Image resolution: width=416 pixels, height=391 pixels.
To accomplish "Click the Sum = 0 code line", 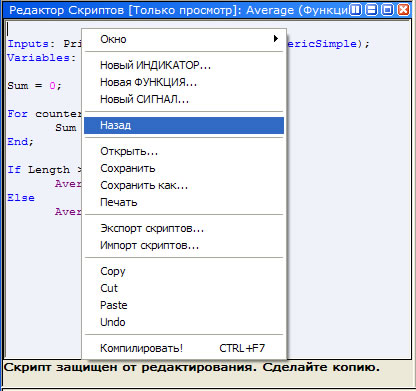I will [35, 86].
